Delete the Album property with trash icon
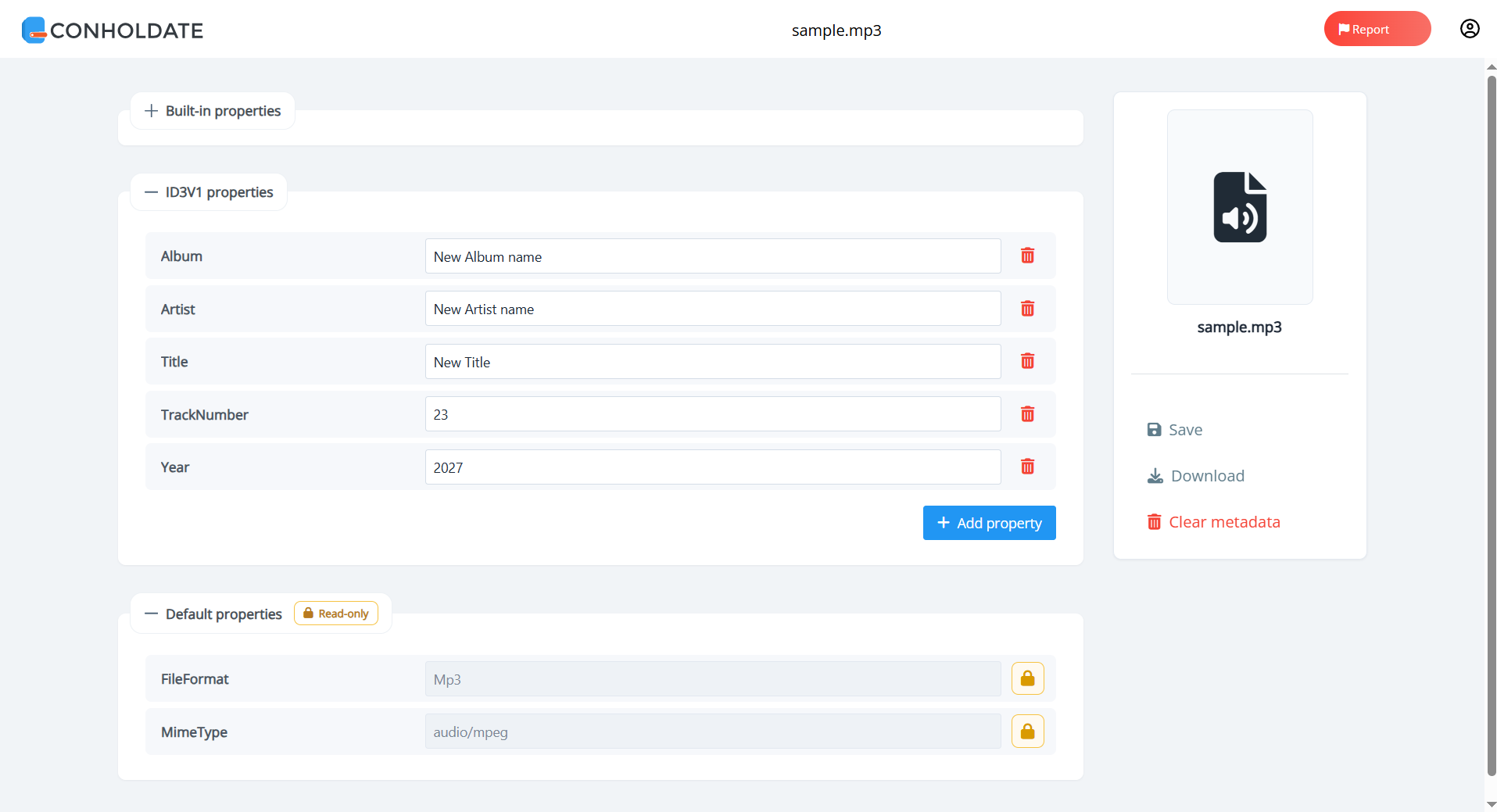 (x=1027, y=256)
